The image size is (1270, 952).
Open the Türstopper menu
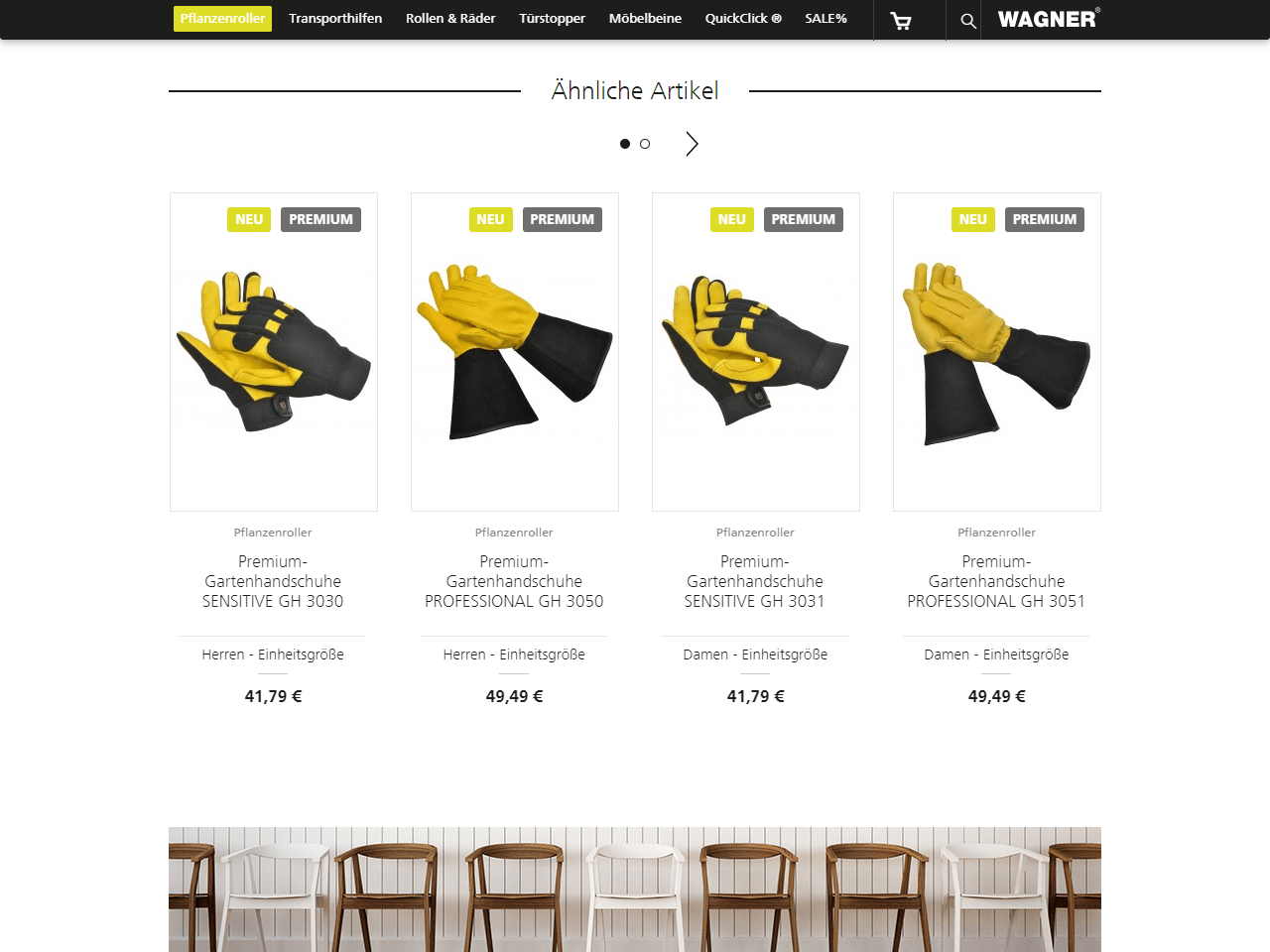pos(552,19)
